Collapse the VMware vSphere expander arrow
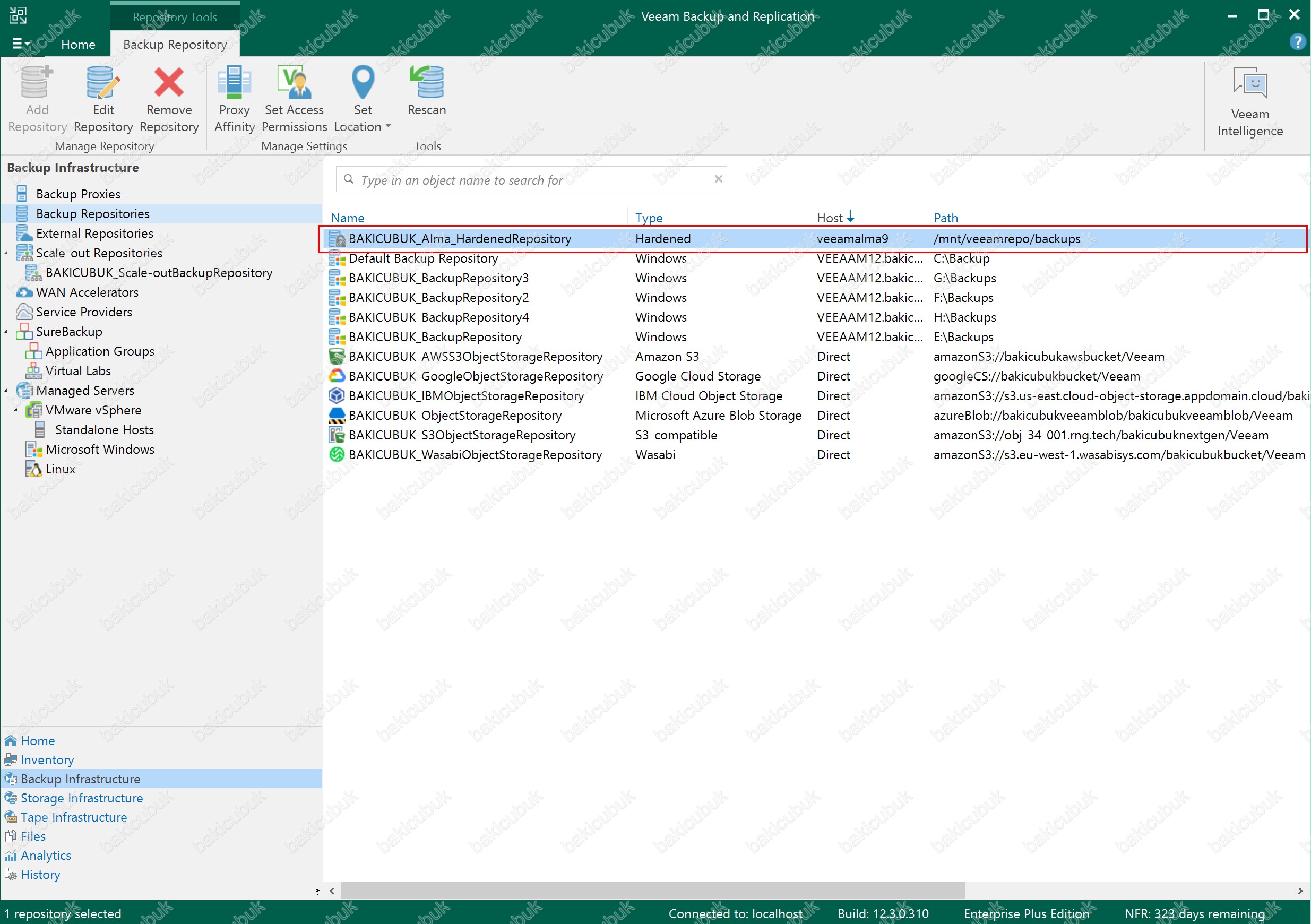Viewport: 1311px width, 924px height. pyautogui.click(x=16, y=410)
